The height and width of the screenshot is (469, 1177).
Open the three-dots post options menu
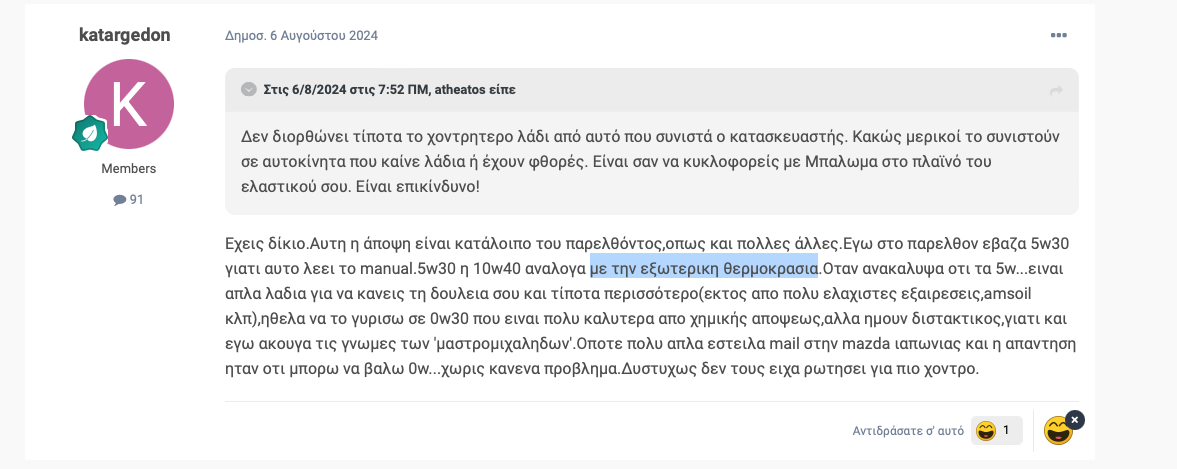(x=1058, y=35)
